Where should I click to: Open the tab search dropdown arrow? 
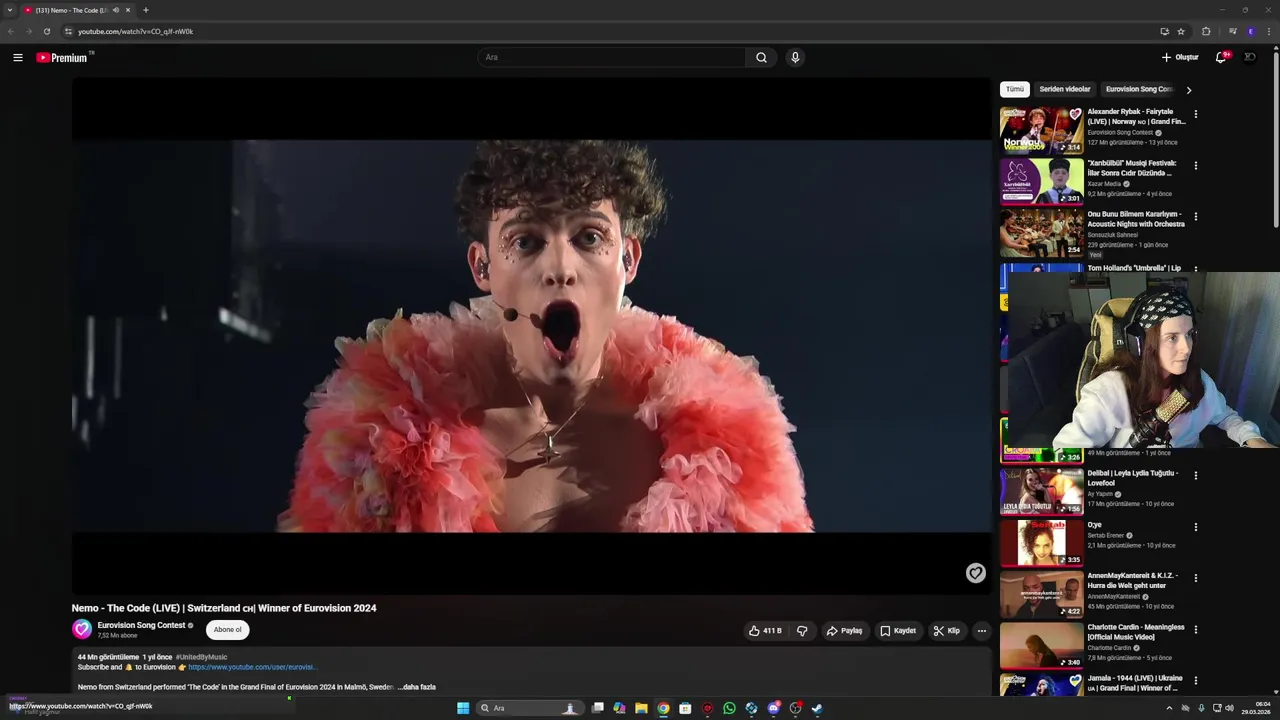tap(10, 10)
